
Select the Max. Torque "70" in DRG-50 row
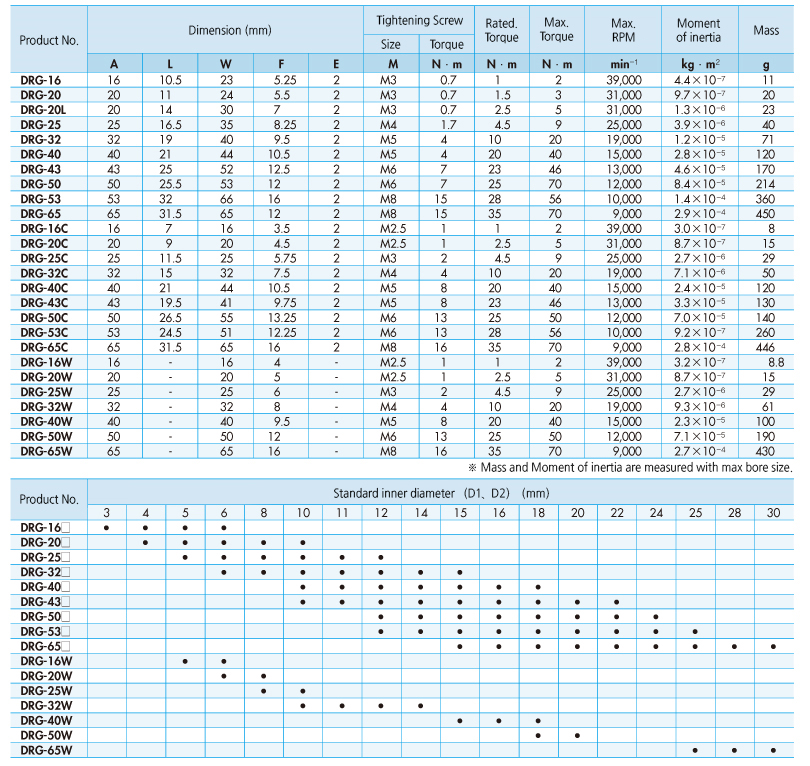[x=555, y=184]
